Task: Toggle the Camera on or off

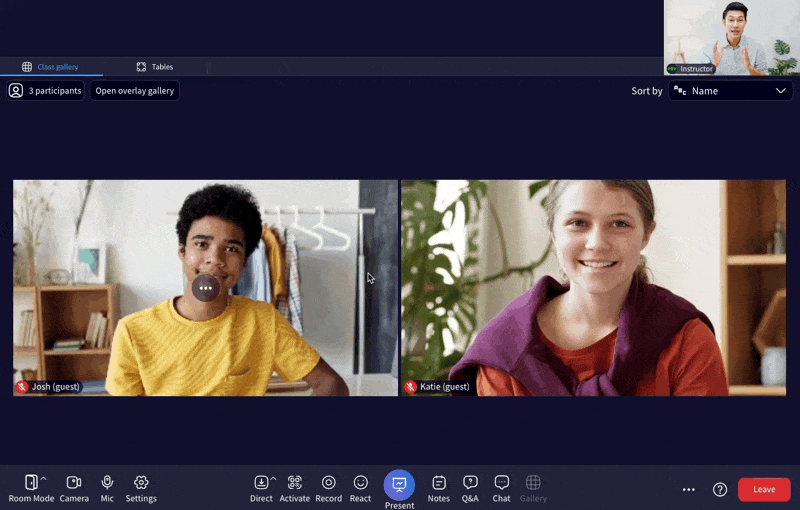Action: [74, 489]
